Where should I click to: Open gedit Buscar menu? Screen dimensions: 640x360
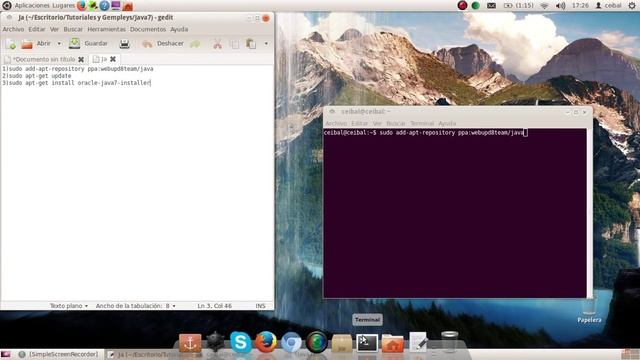73,29
